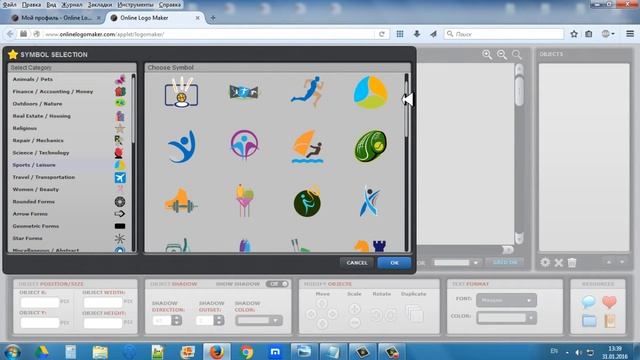This screenshot has height=360, width=640.
Task: Select the blue jumping figure symbol
Action: 182,147
